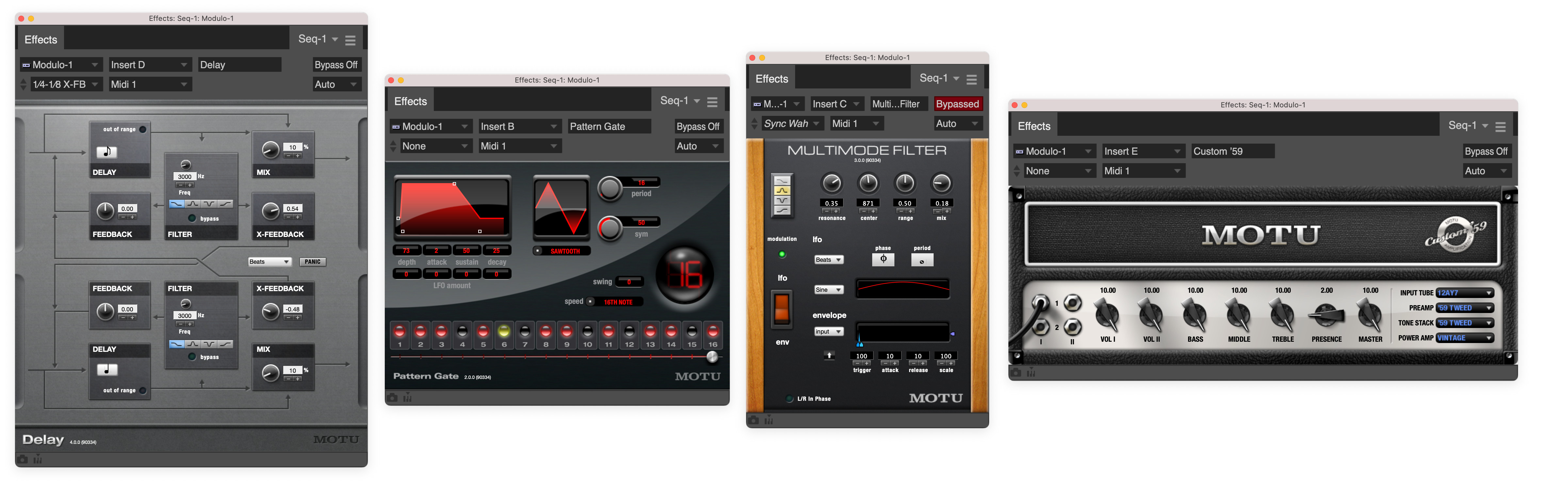Click the SAWTOOTH waveform selector
The height and width of the screenshot is (485, 1568).
[561, 251]
